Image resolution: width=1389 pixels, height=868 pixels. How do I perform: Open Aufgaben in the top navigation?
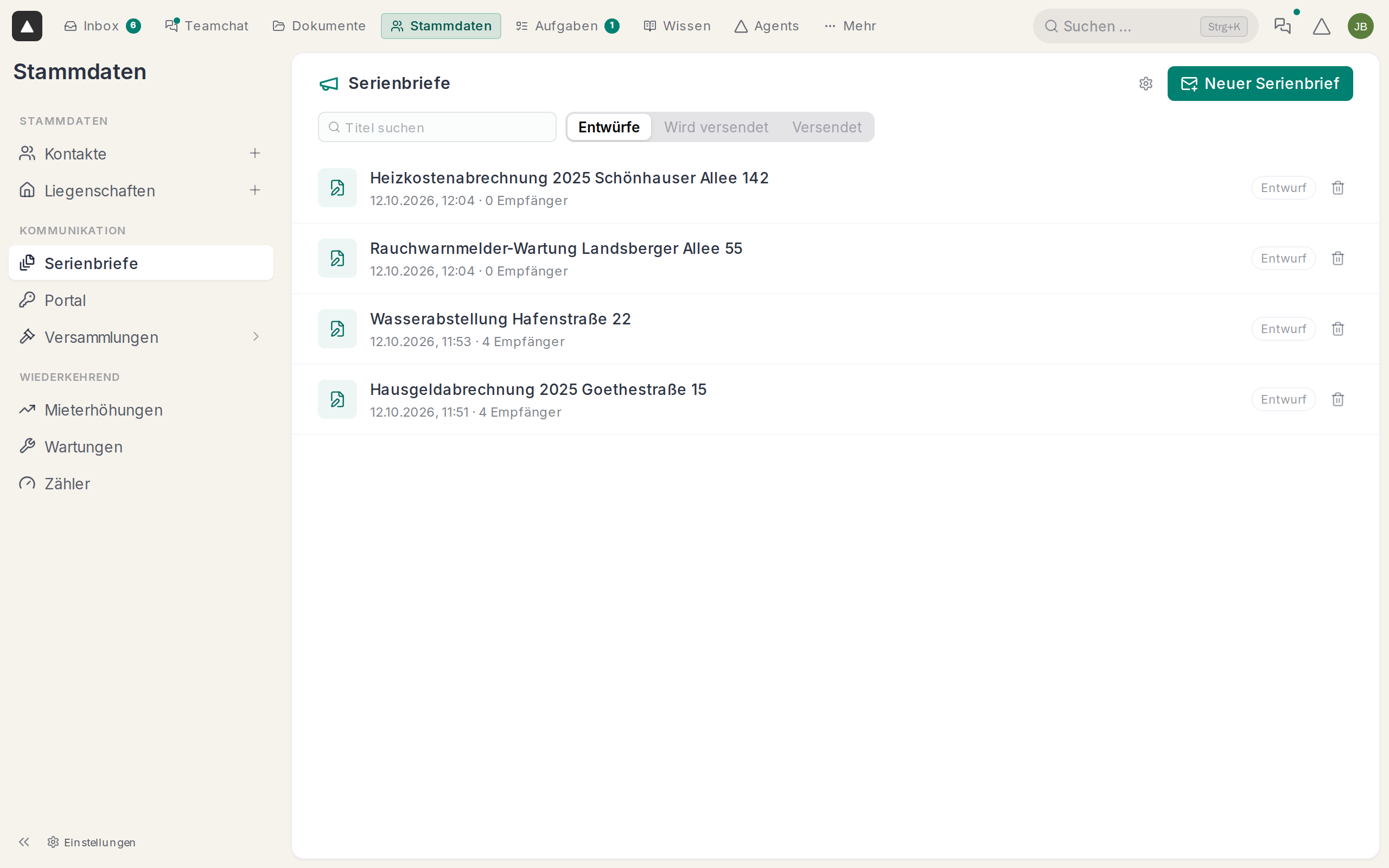click(x=567, y=26)
